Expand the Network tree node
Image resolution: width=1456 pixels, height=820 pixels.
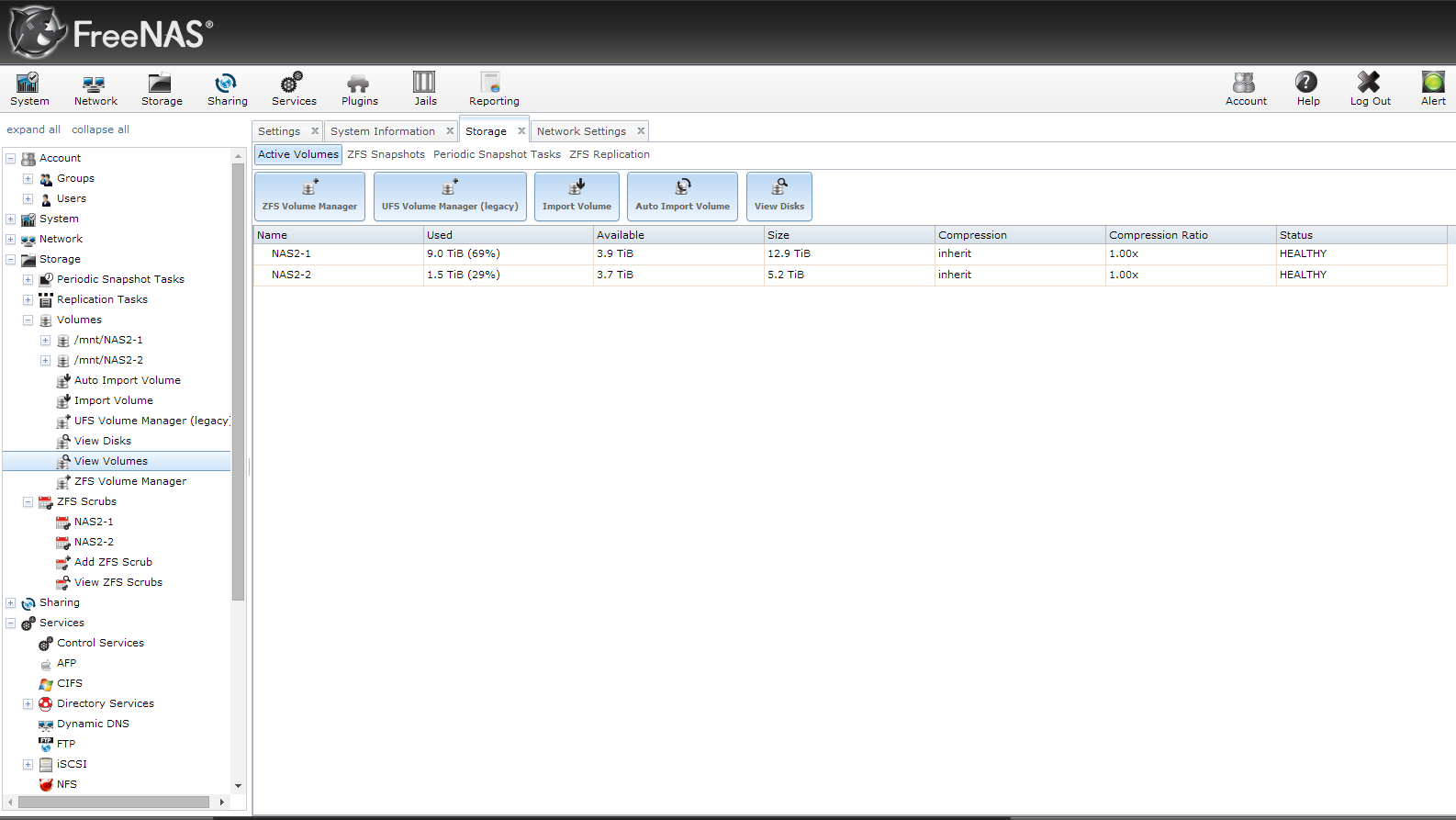(x=10, y=239)
